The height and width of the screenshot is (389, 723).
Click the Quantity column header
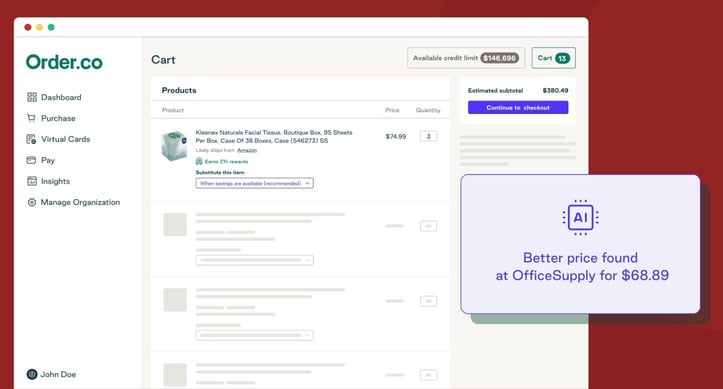pos(428,110)
